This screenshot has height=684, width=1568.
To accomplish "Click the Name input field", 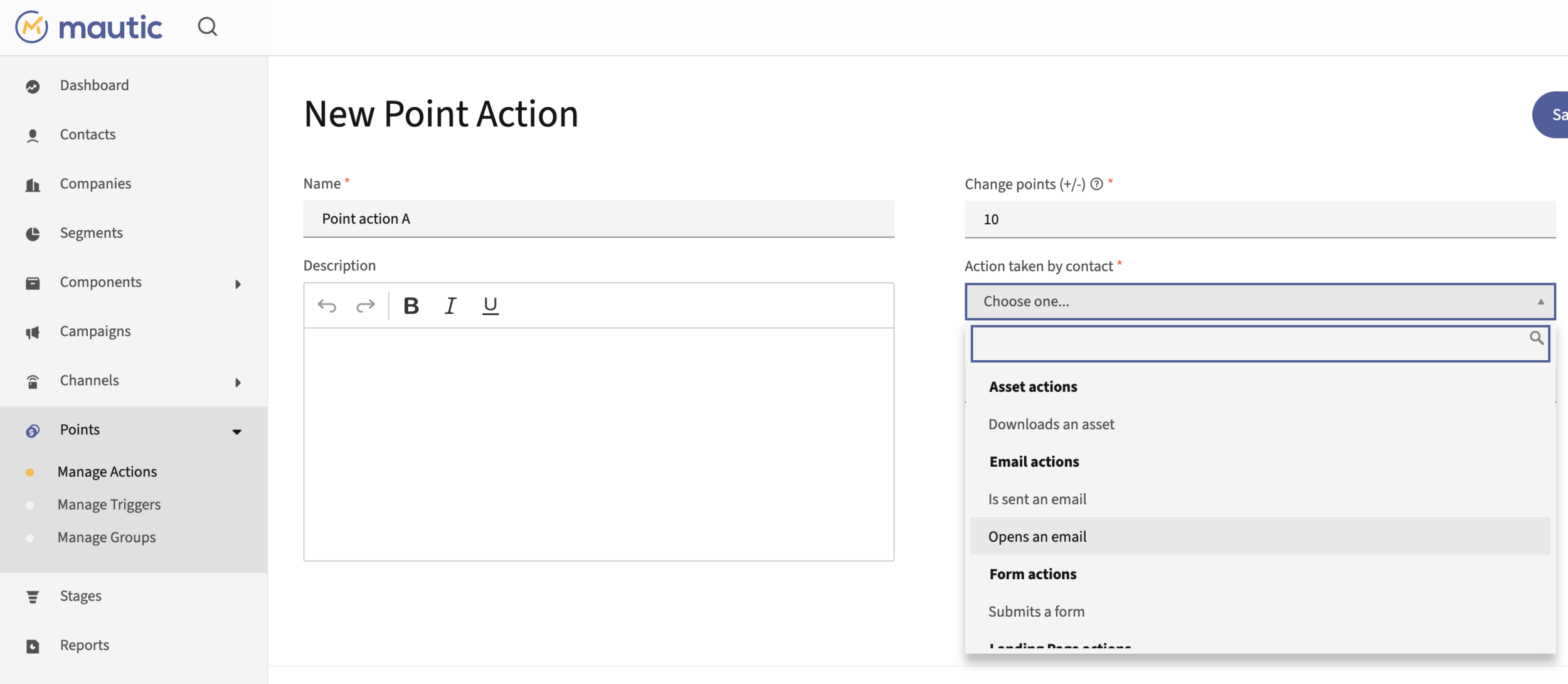I will [598, 219].
